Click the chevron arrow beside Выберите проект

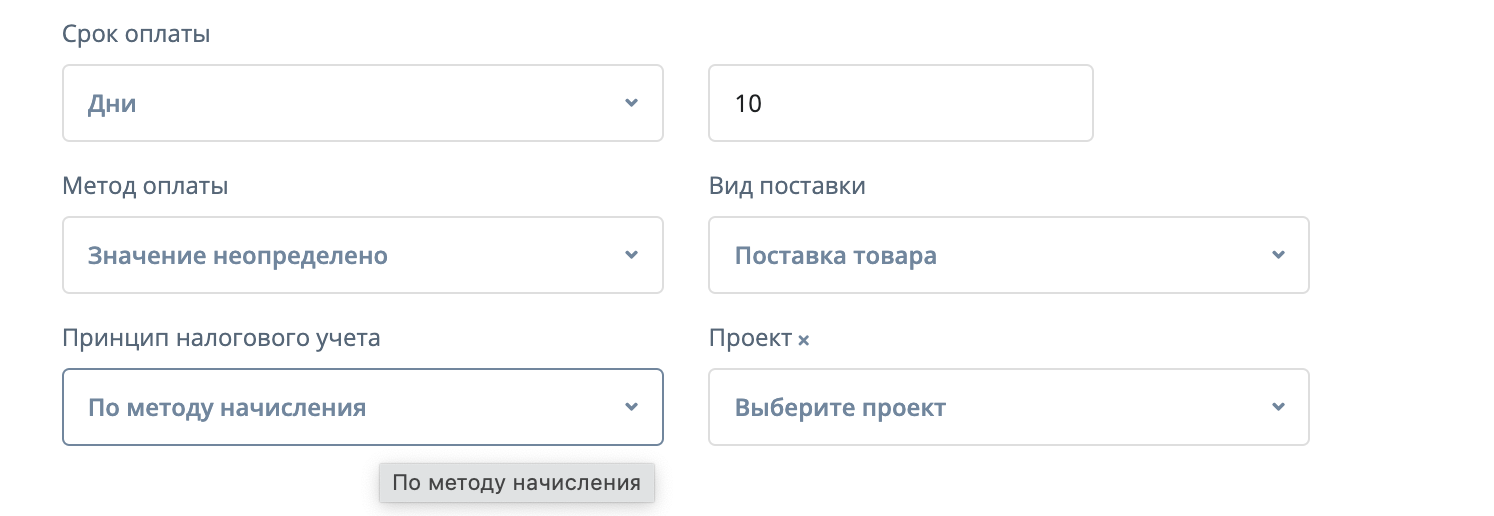click(1277, 407)
